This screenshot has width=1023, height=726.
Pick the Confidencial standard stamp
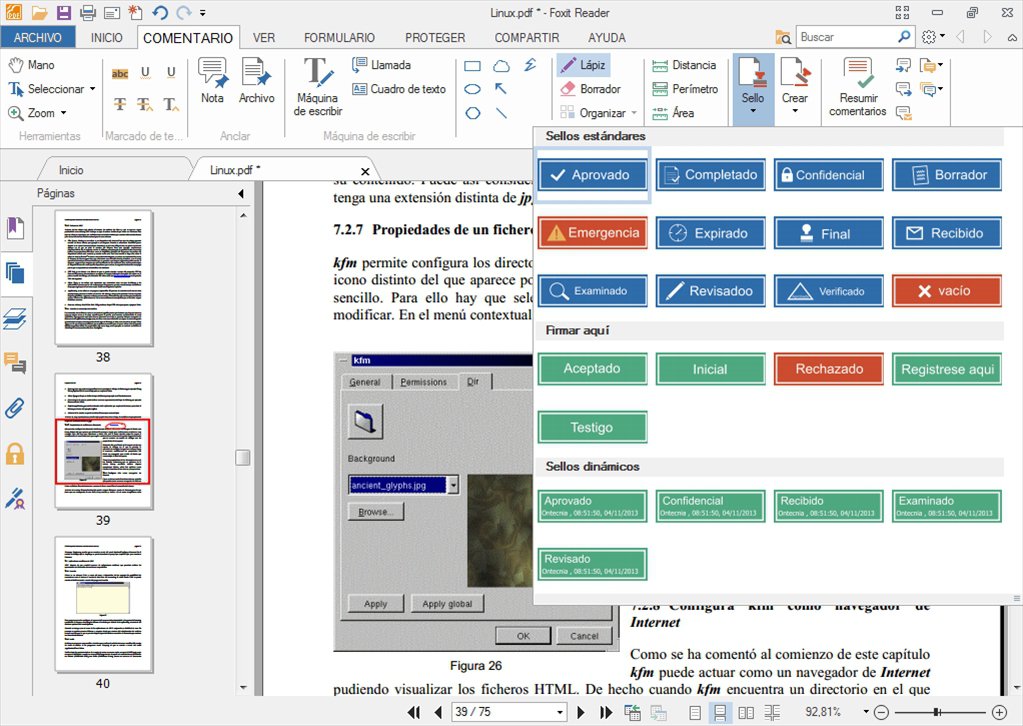[x=829, y=175]
